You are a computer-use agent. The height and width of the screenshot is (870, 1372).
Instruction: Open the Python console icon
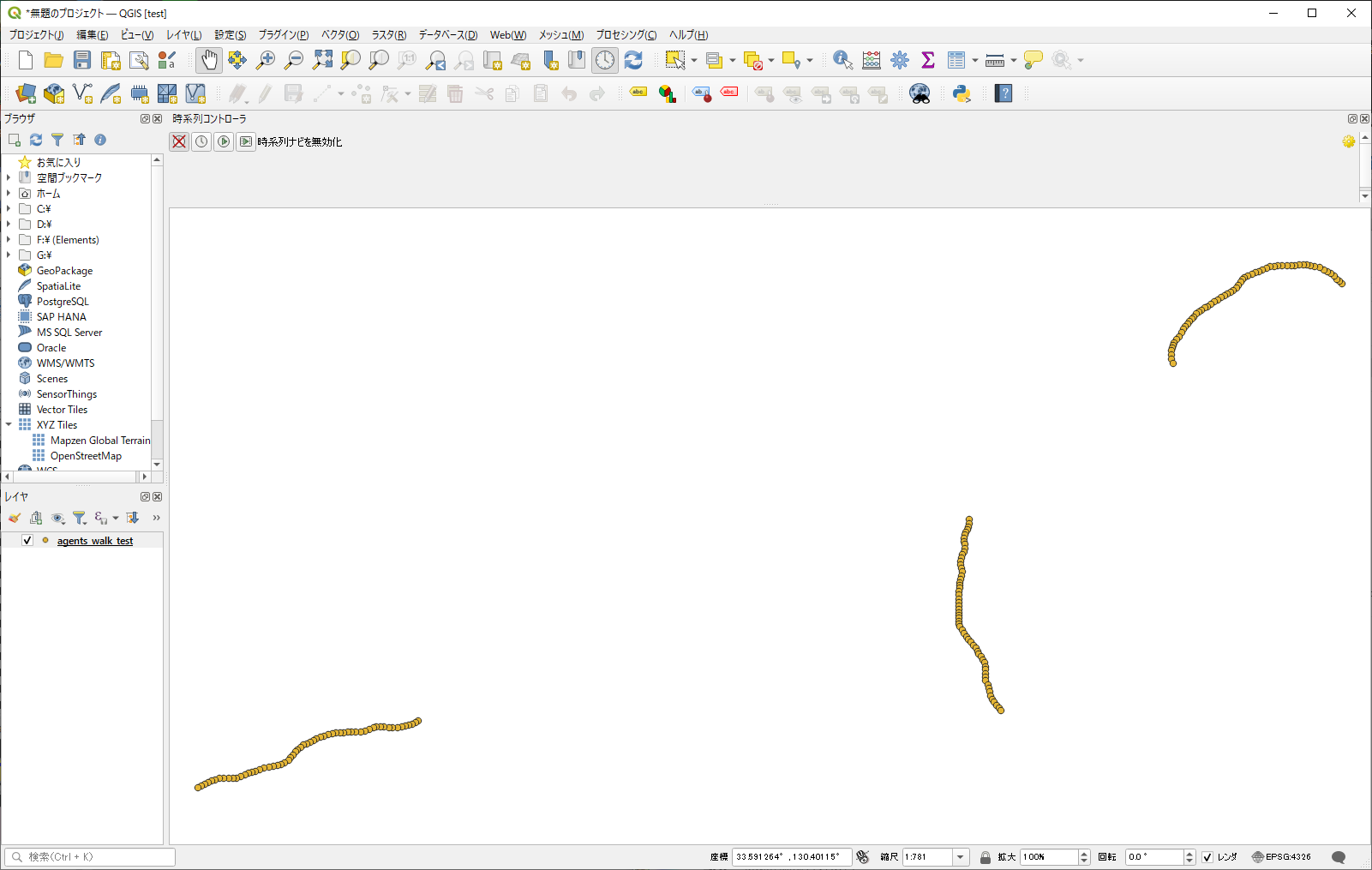pyautogui.click(x=962, y=93)
